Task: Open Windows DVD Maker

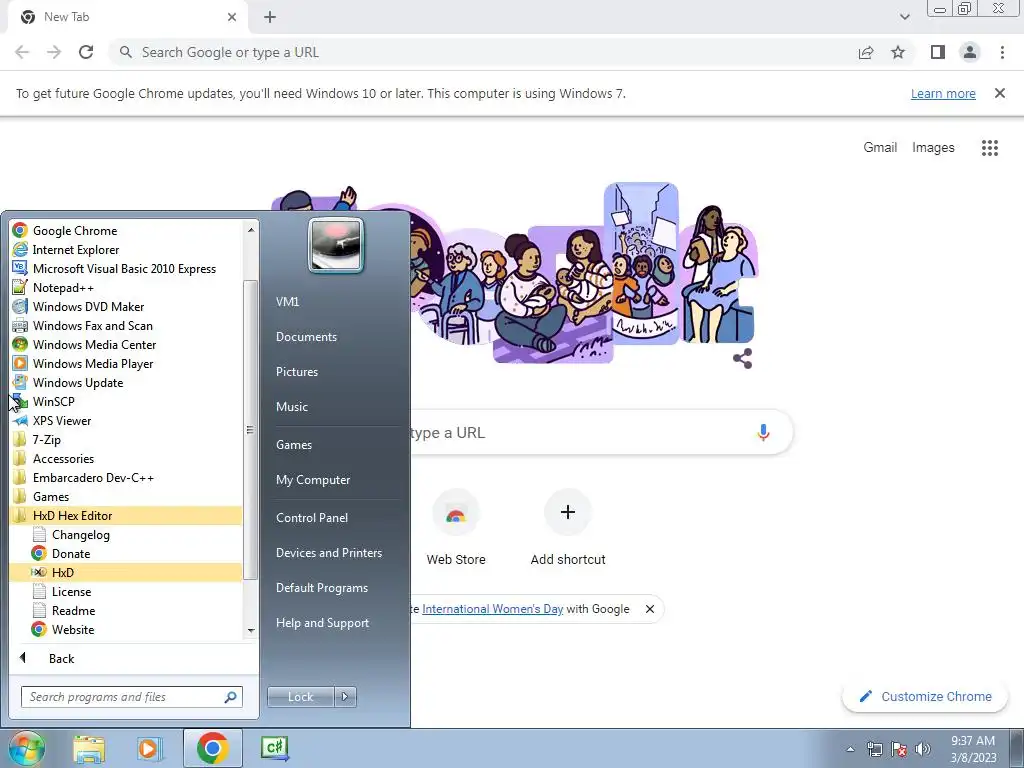Action: [126, 306]
